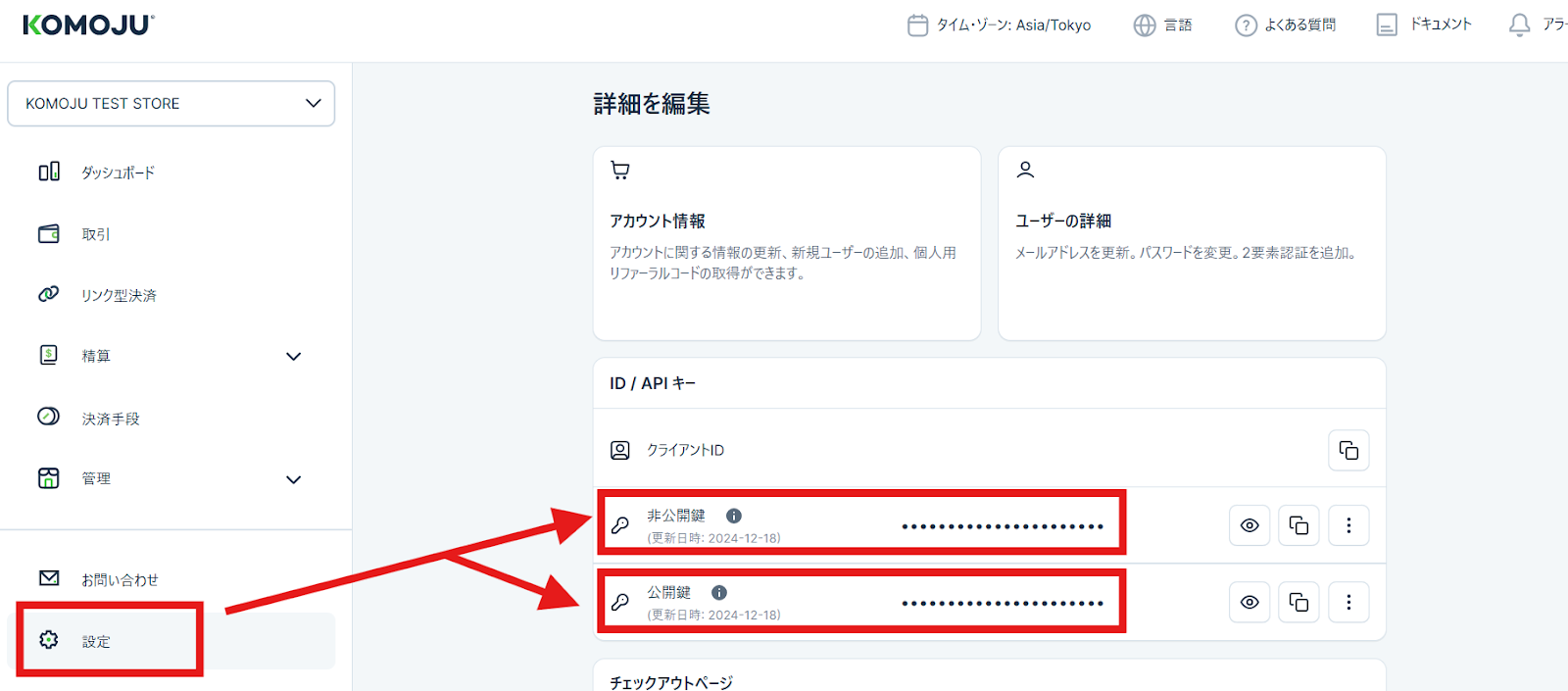Click the shopping cart icon in アカウント情報 card
The width and height of the screenshot is (1568, 691).
point(620,171)
